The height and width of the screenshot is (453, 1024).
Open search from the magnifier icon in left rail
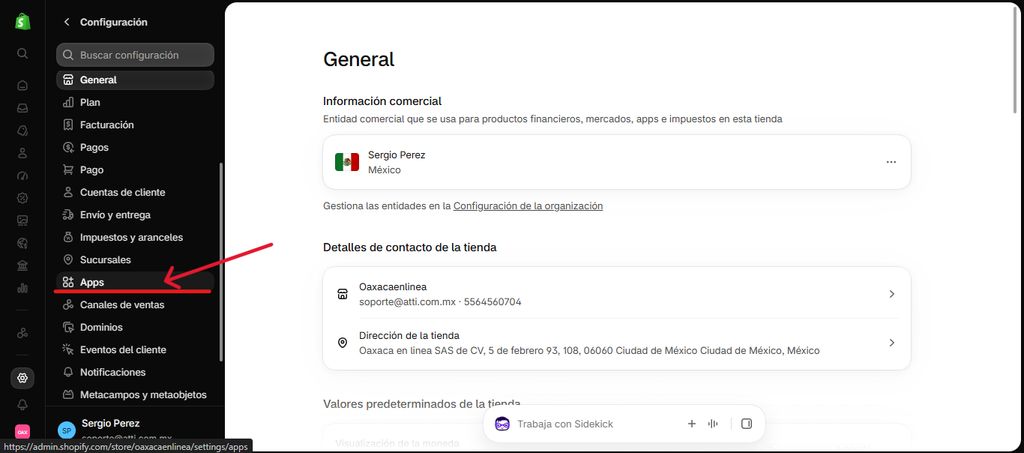(23, 54)
